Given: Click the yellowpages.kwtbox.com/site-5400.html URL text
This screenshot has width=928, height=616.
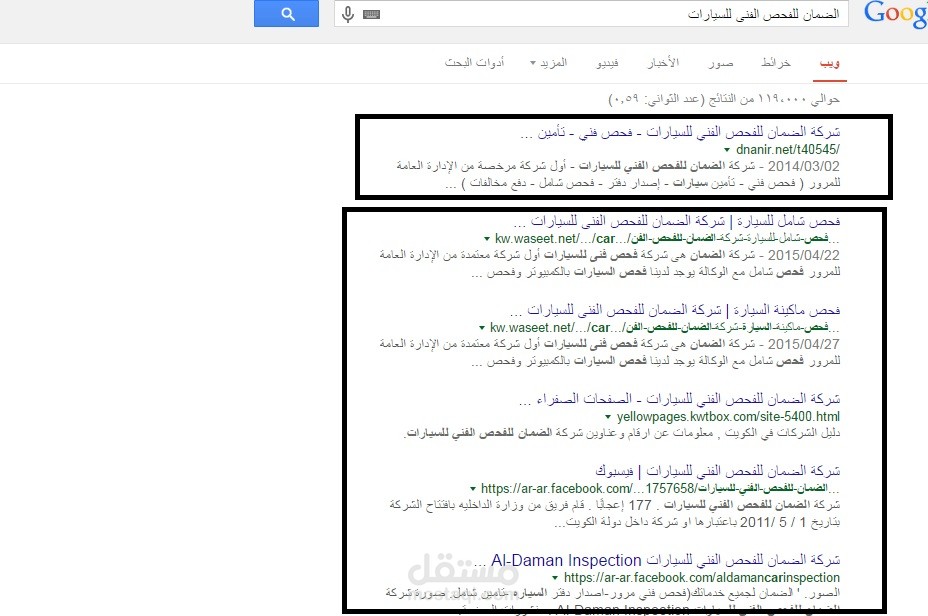Looking at the screenshot, I should click(728, 417).
